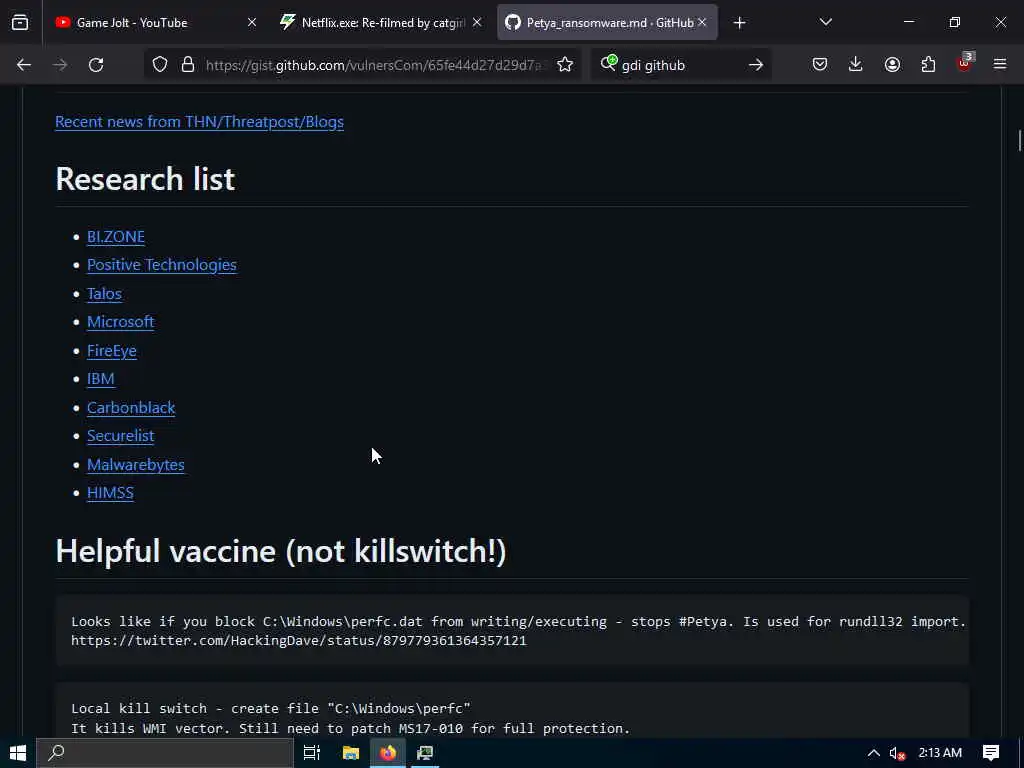
Task: Show site security padlock info
Action: pos(188,65)
